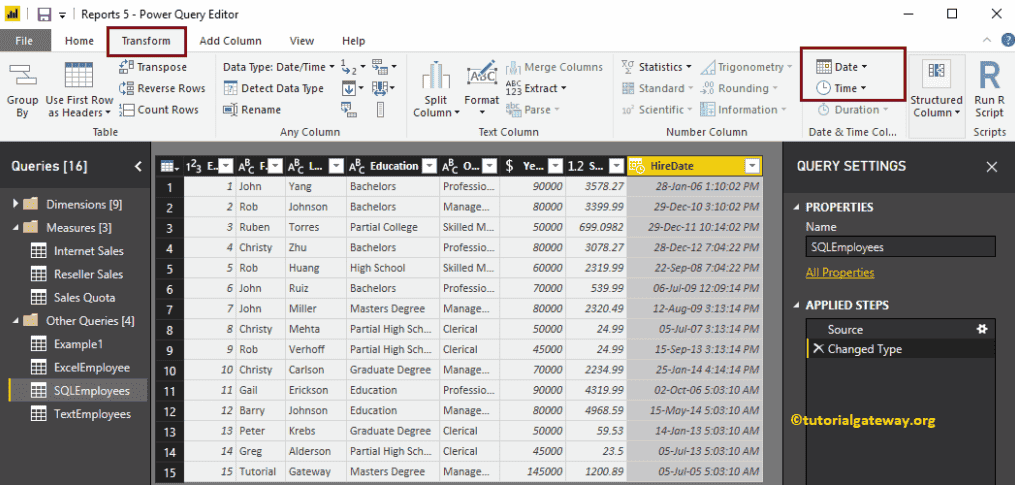The width and height of the screenshot is (1015, 485).
Task: Click the All Properties link
Action: pos(840,272)
